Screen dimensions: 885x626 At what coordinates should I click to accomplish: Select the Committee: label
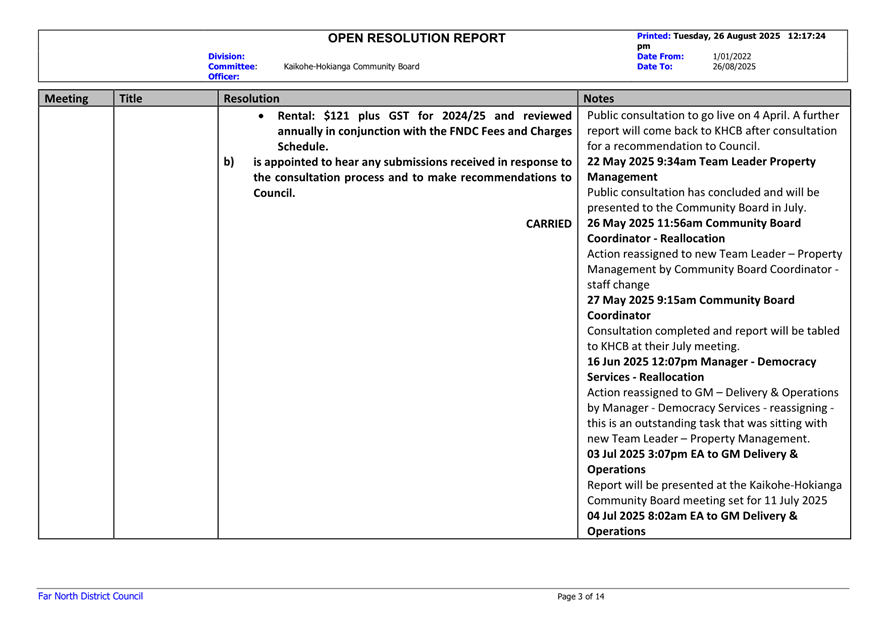[233, 67]
